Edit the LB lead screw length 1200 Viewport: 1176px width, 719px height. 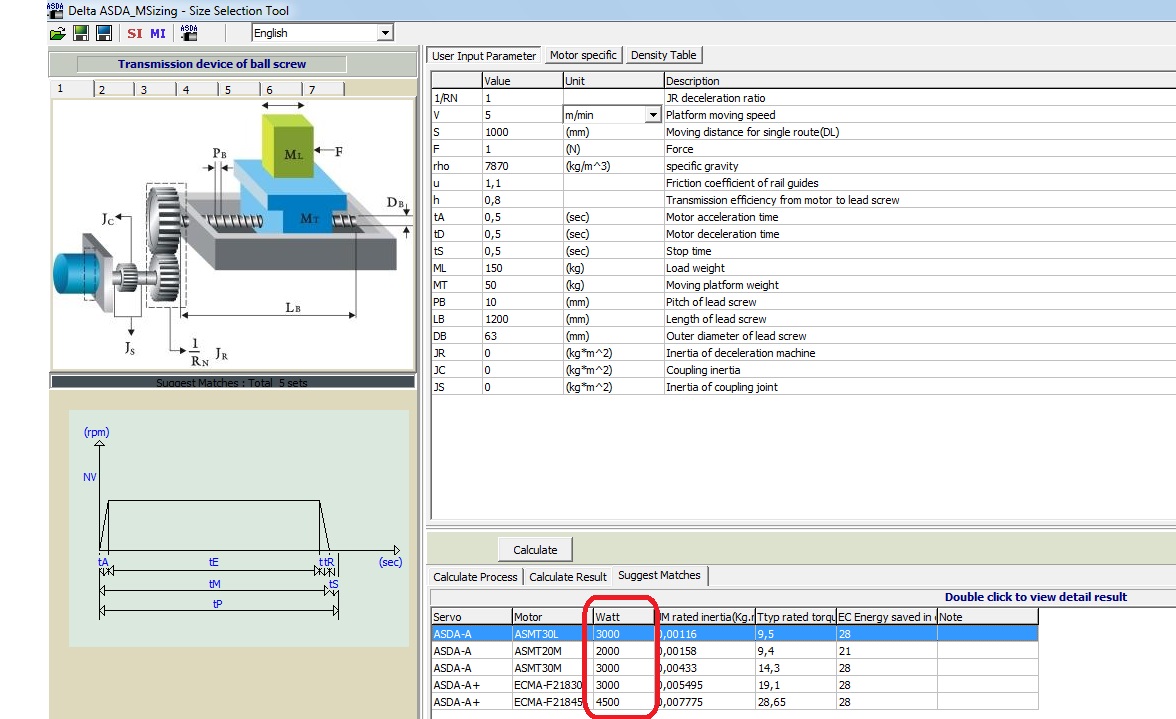pos(522,319)
